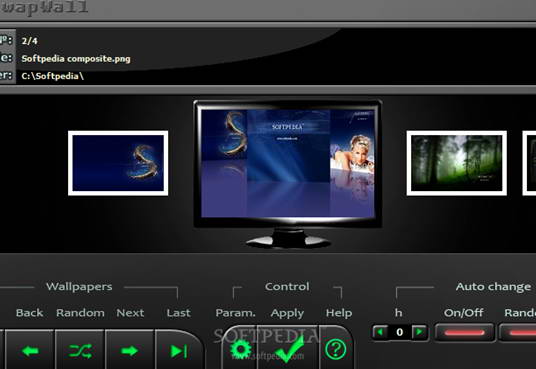
Task: Click the Back label
Action: [29, 313]
